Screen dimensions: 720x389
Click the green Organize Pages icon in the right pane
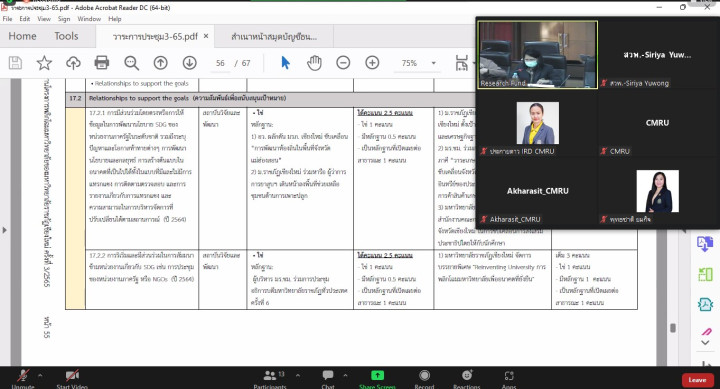click(x=705, y=274)
